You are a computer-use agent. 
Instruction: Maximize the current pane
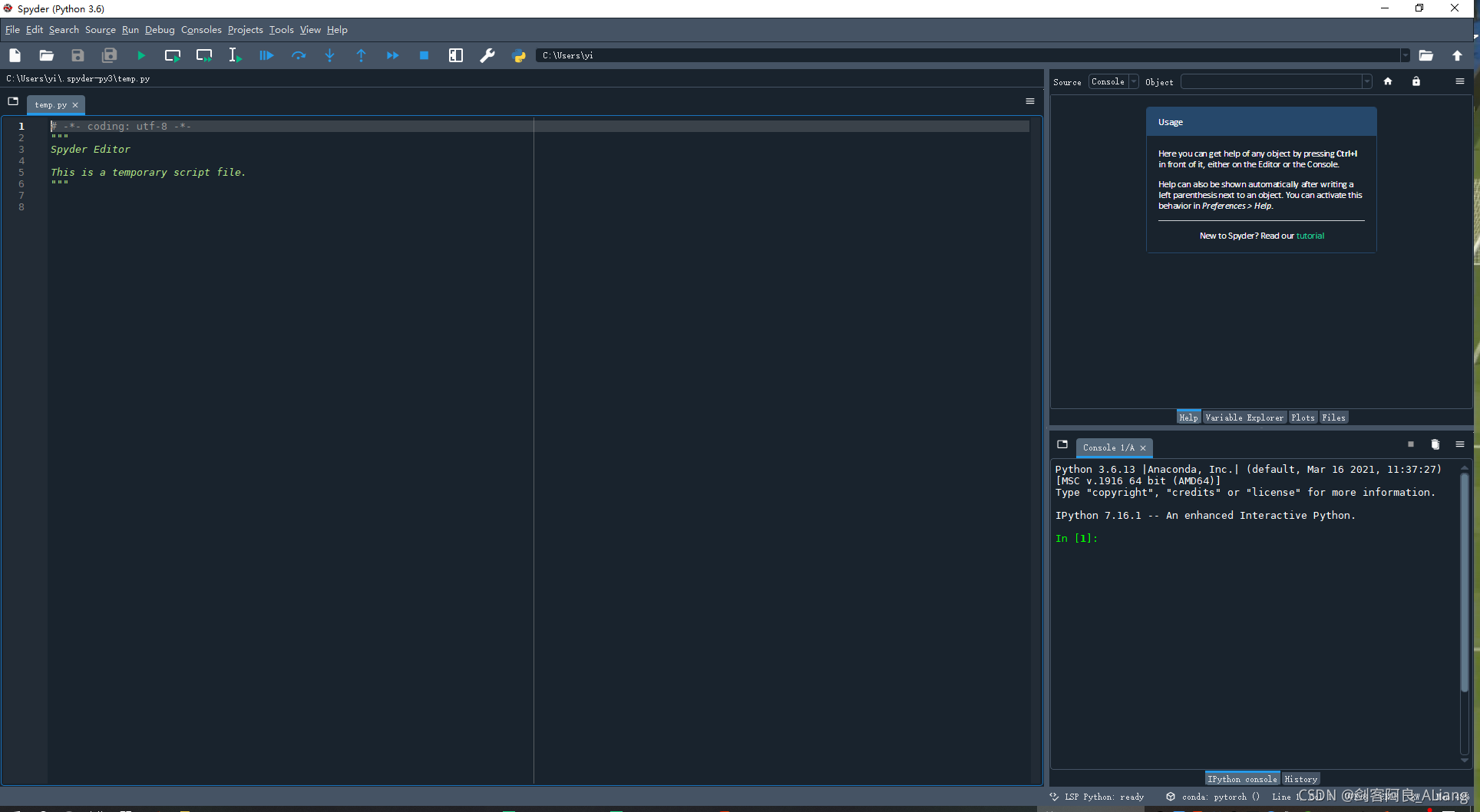456,55
